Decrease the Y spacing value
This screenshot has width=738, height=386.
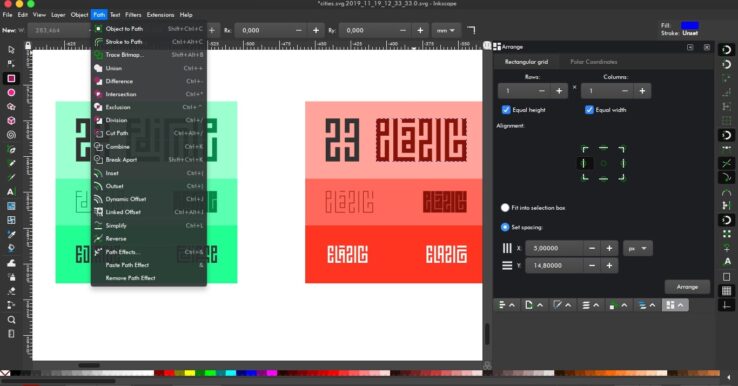[592, 265]
